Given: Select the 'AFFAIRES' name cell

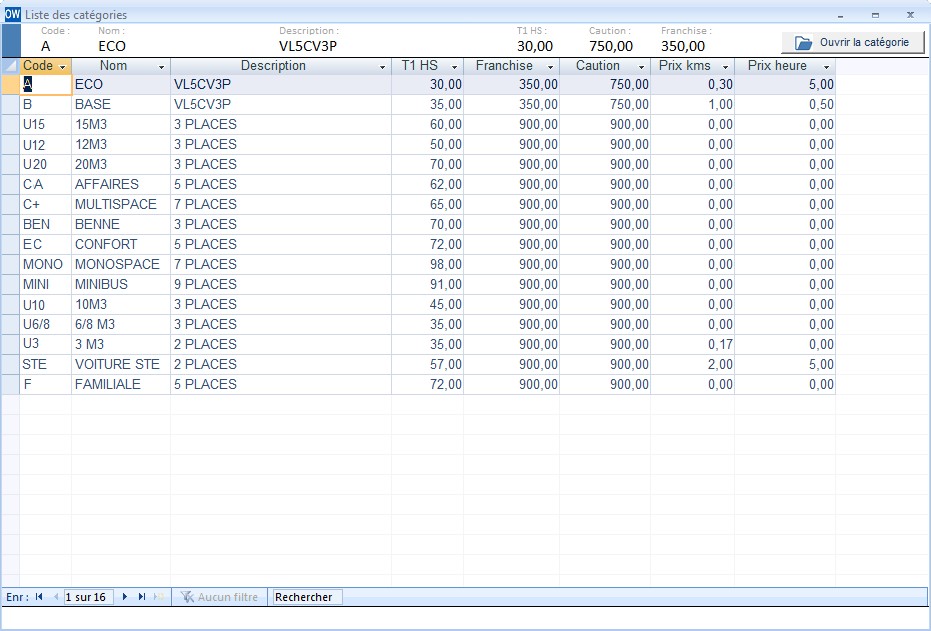Looking at the screenshot, I should tap(121, 185).
